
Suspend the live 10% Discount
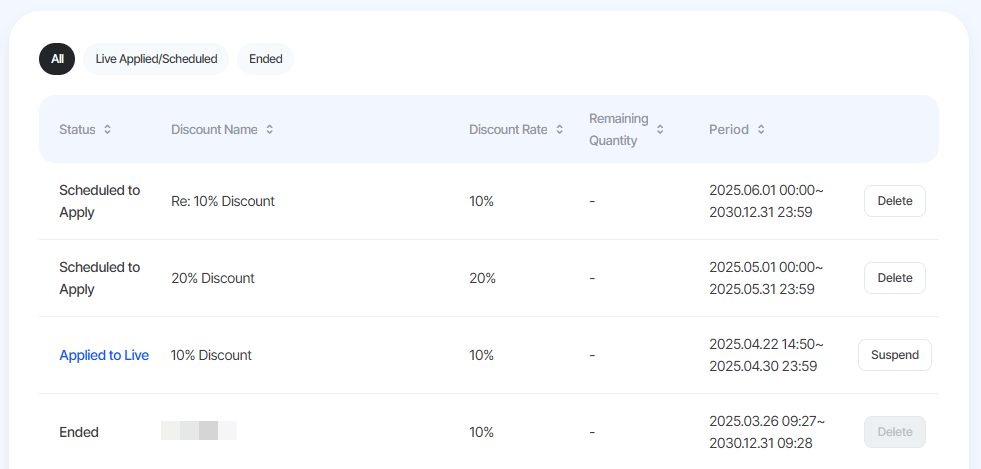point(895,355)
